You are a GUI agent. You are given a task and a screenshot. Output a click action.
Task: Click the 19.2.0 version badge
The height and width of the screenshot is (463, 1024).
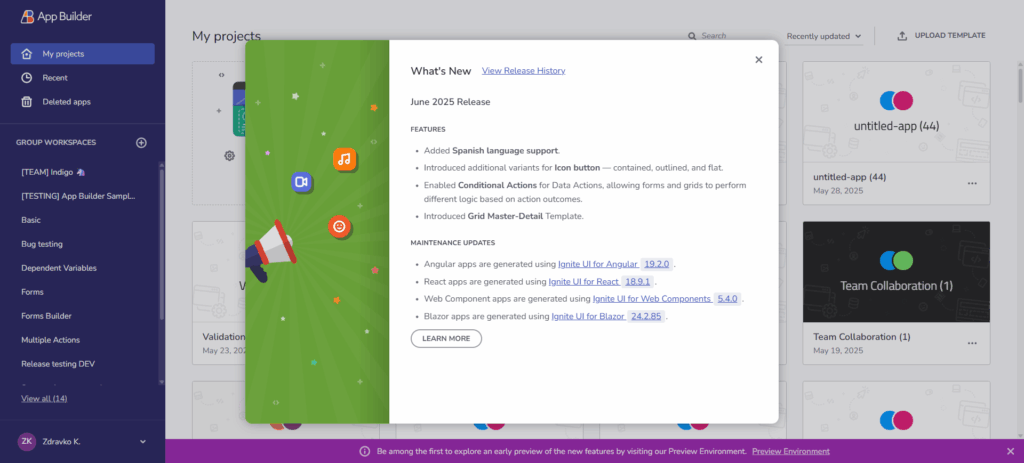click(x=657, y=264)
